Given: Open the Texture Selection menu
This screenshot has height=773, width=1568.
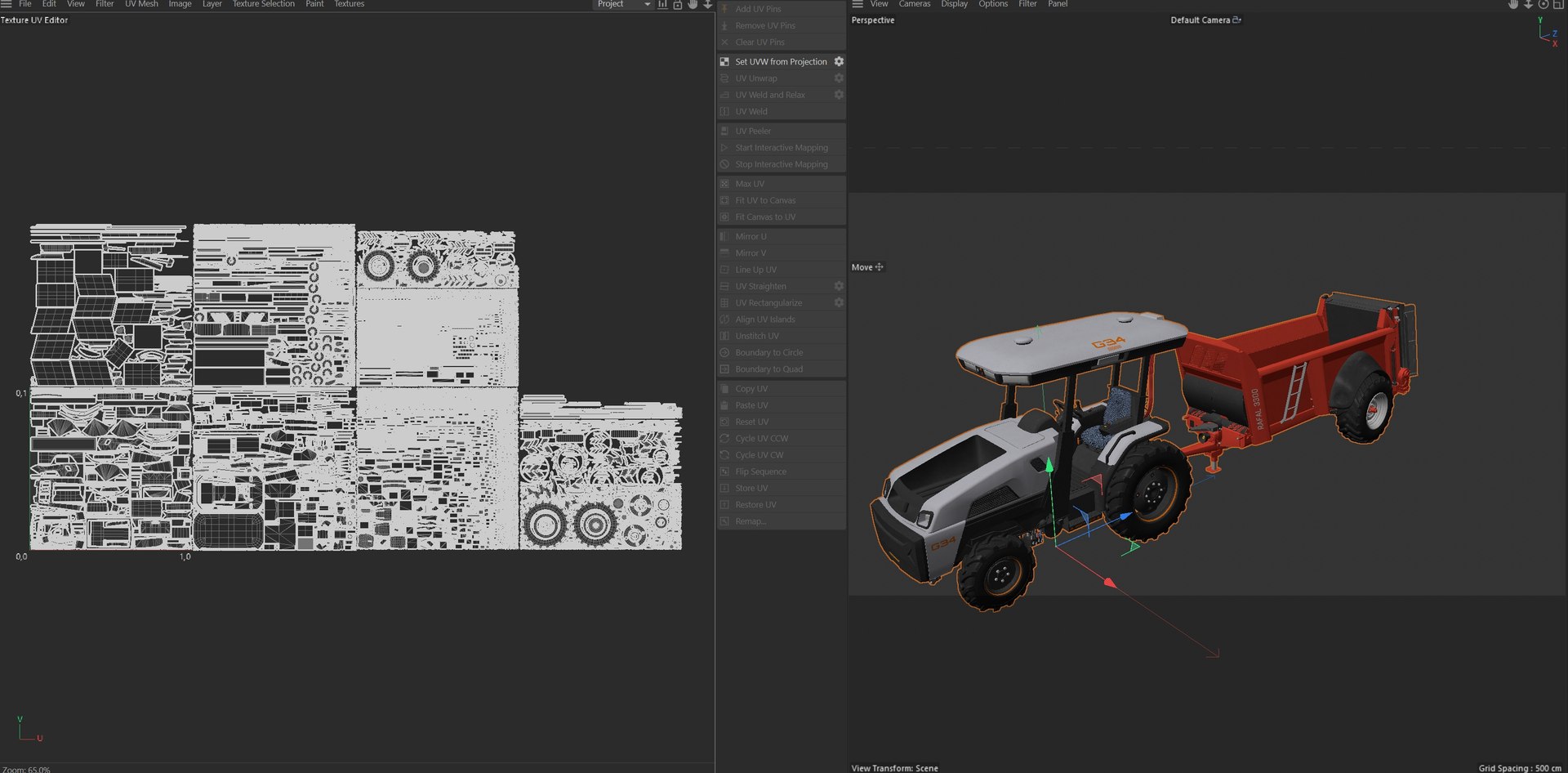Looking at the screenshot, I should coord(264,4).
